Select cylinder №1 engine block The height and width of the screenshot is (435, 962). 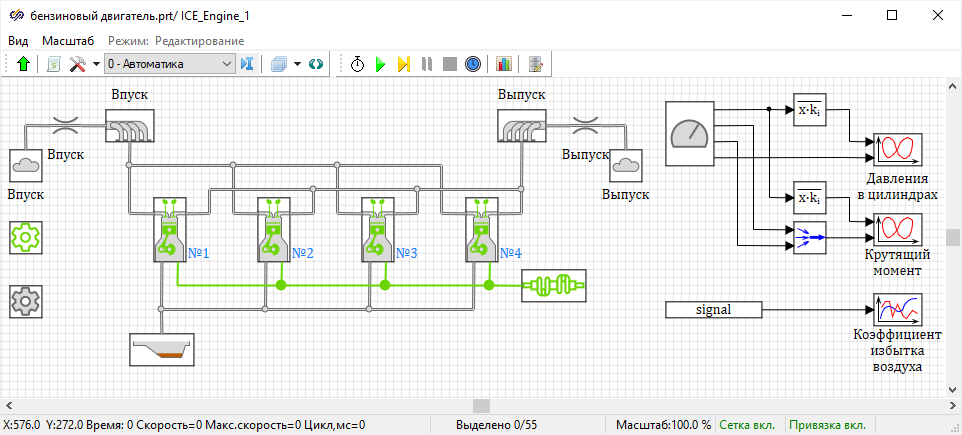(167, 230)
